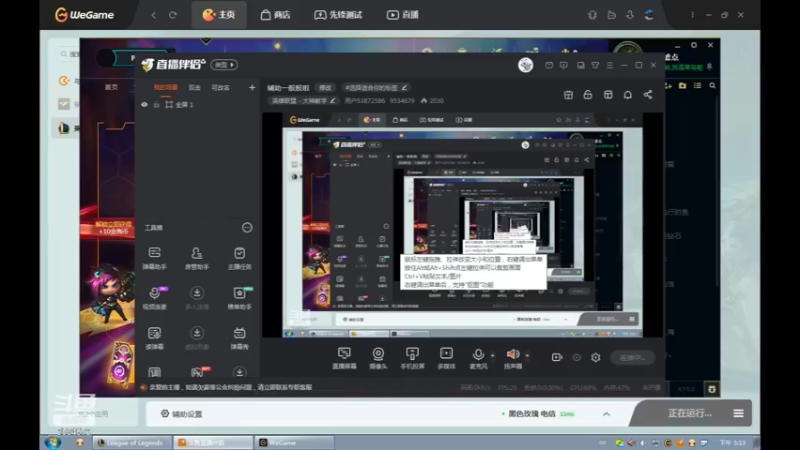Toggle the preview eye icon near settings gear

click(577, 357)
